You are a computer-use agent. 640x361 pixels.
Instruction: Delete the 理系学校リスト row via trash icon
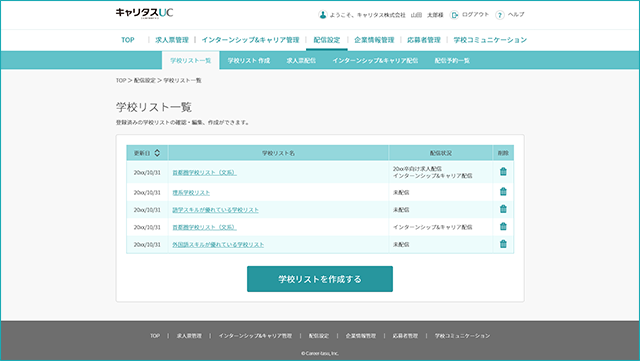pos(503,192)
